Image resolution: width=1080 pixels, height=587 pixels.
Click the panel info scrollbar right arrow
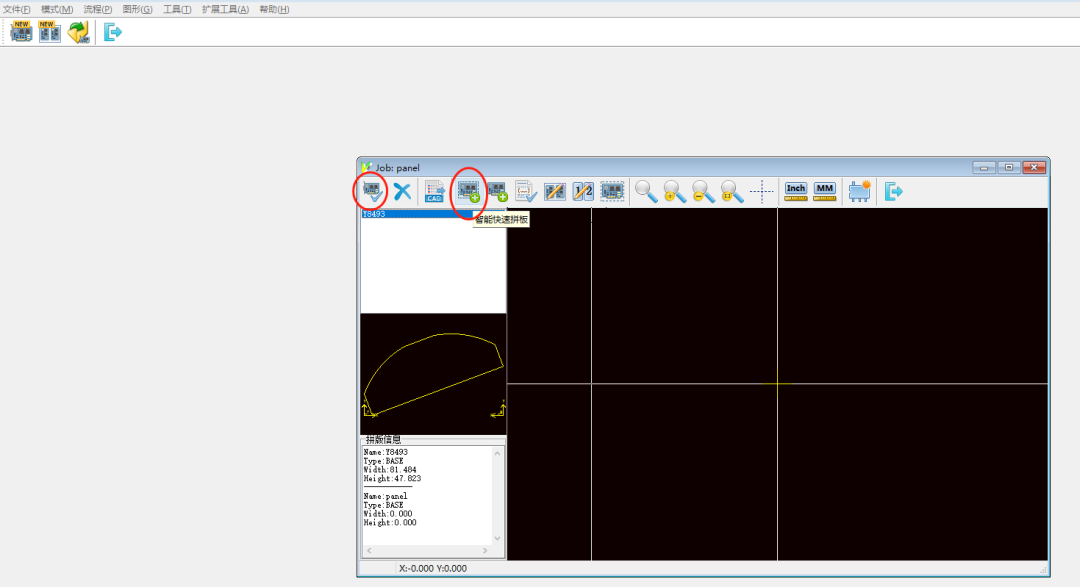tap(485, 550)
